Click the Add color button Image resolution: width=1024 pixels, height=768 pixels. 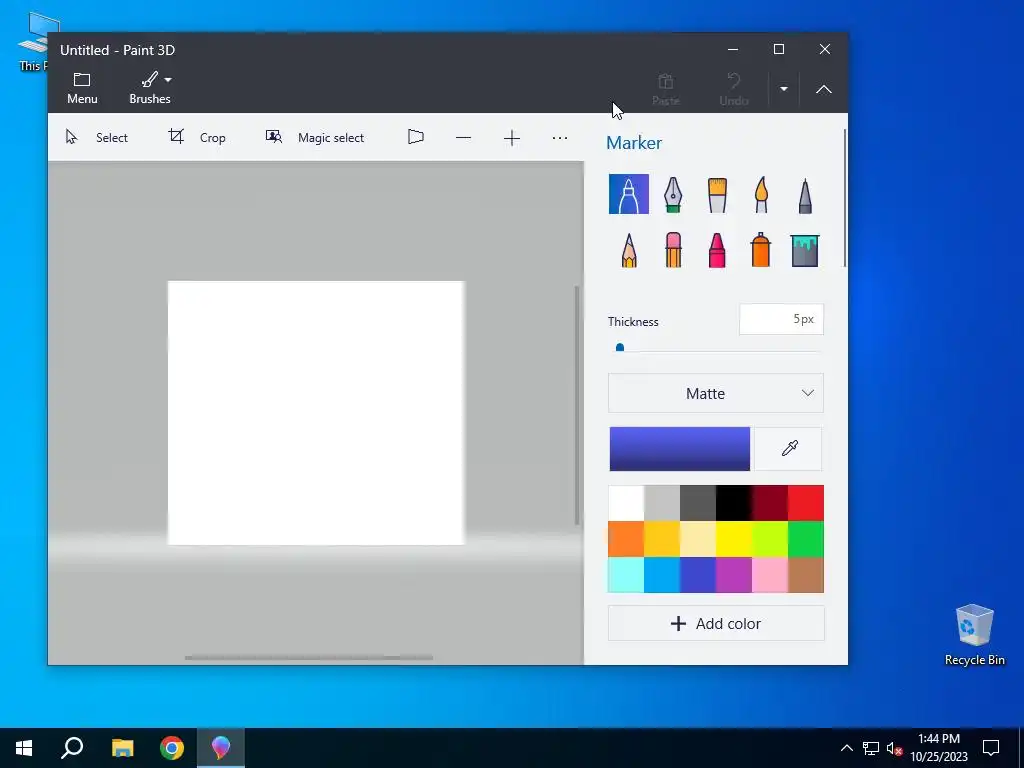716,624
